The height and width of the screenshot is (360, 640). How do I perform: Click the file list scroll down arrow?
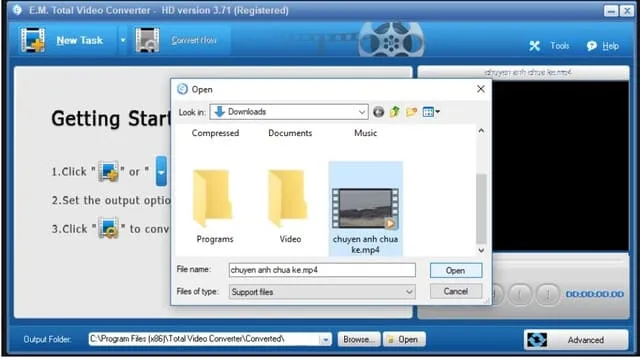click(x=481, y=250)
